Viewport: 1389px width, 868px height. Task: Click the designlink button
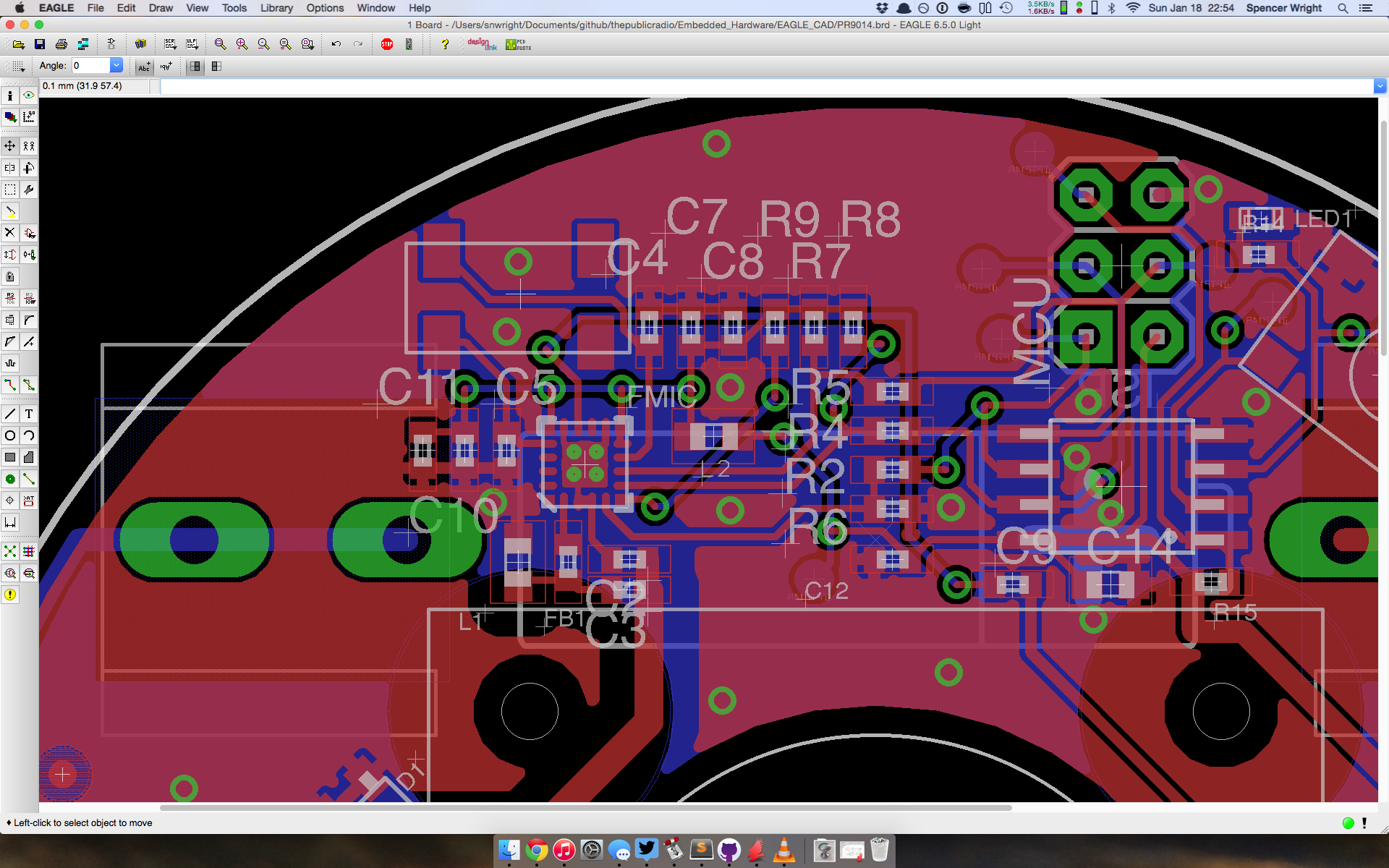pyautogui.click(x=482, y=45)
